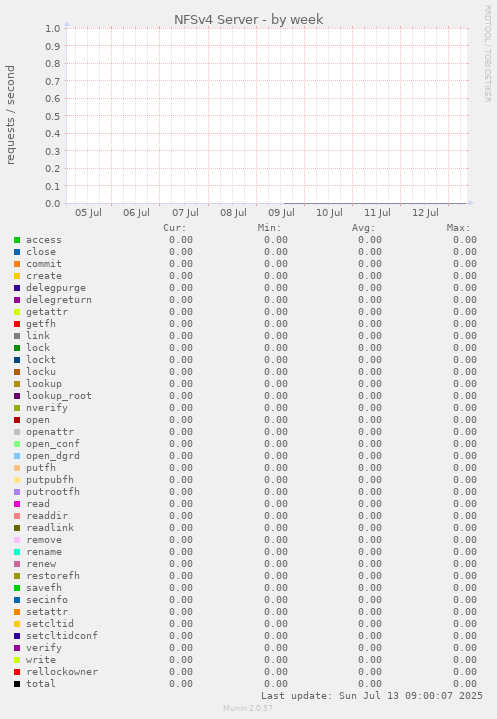This screenshot has height=719, width=497.
Task: Select the setattr legend label
Action: coord(47,612)
